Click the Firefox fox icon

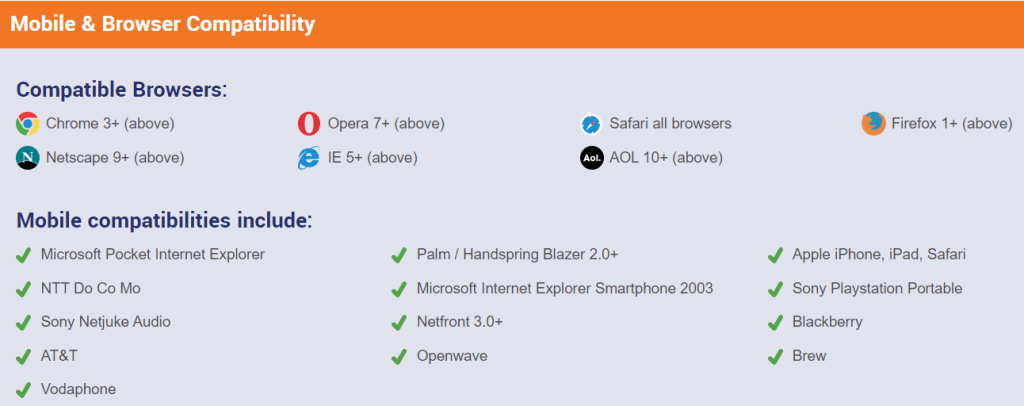pyautogui.click(x=873, y=123)
